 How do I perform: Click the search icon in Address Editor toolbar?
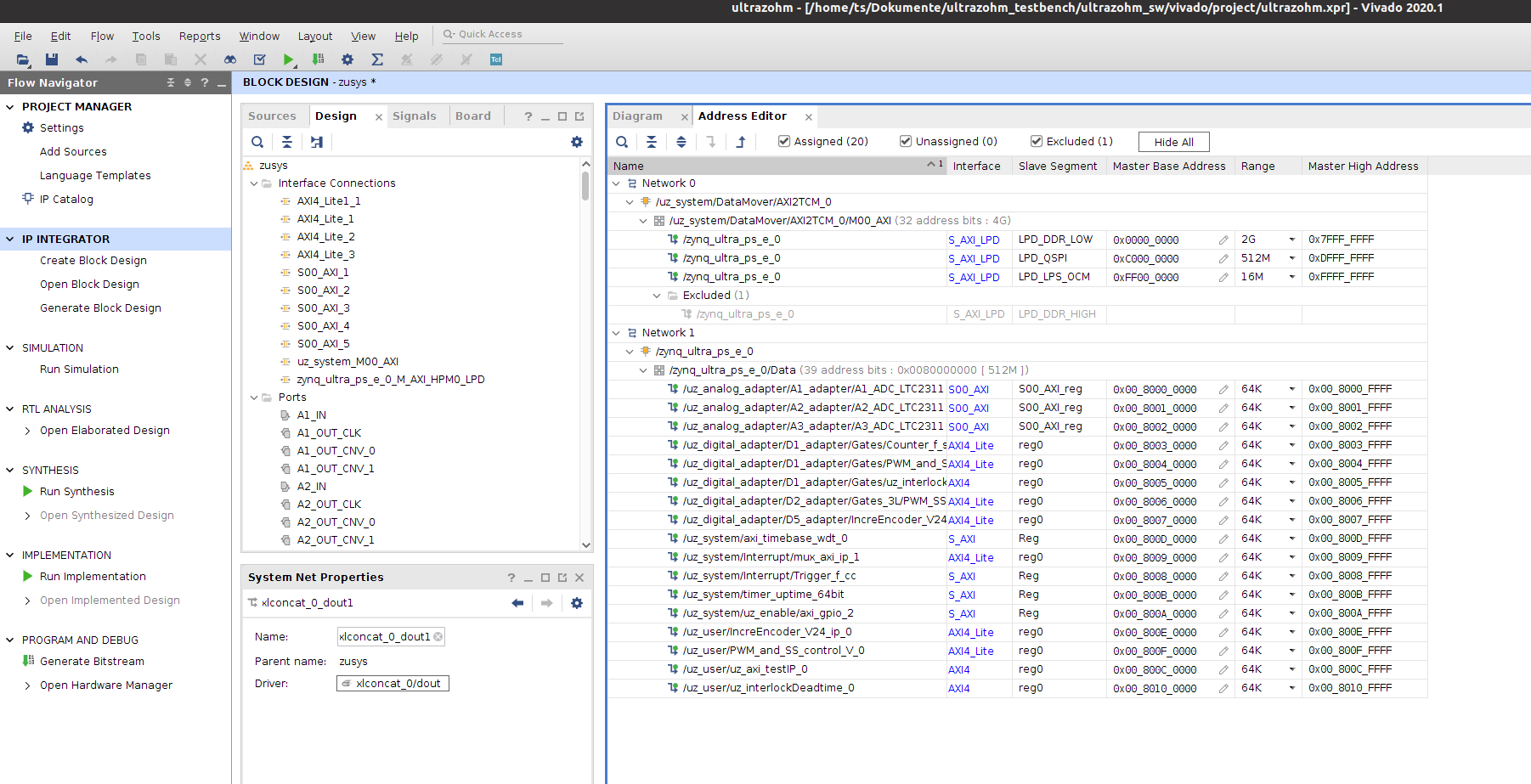point(622,142)
